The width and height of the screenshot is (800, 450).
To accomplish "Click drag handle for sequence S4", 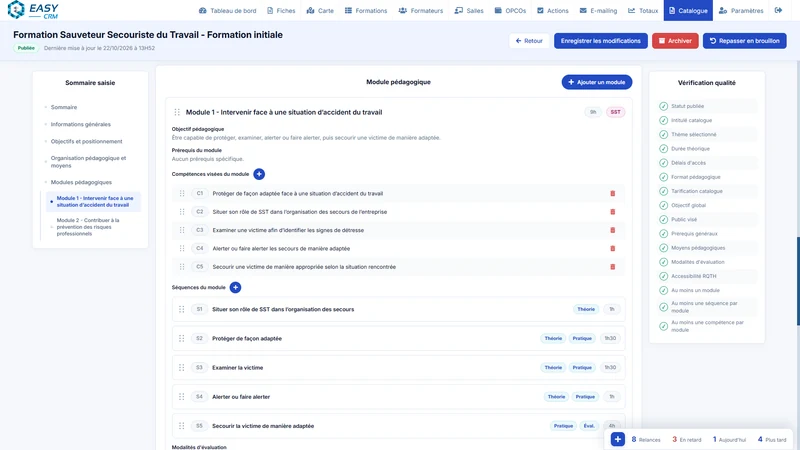I will click(x=181, y=396).
